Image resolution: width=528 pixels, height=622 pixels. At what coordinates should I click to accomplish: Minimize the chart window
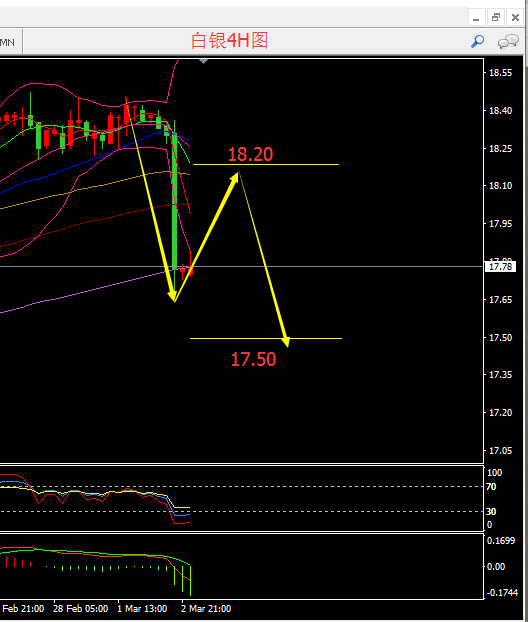click(476, 17)
